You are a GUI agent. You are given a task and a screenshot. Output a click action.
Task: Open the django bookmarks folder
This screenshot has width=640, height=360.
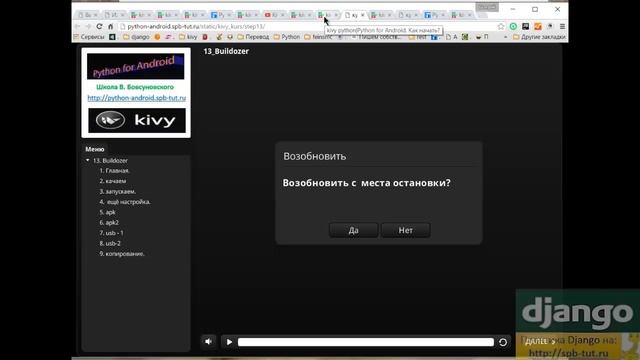point(136,37)
